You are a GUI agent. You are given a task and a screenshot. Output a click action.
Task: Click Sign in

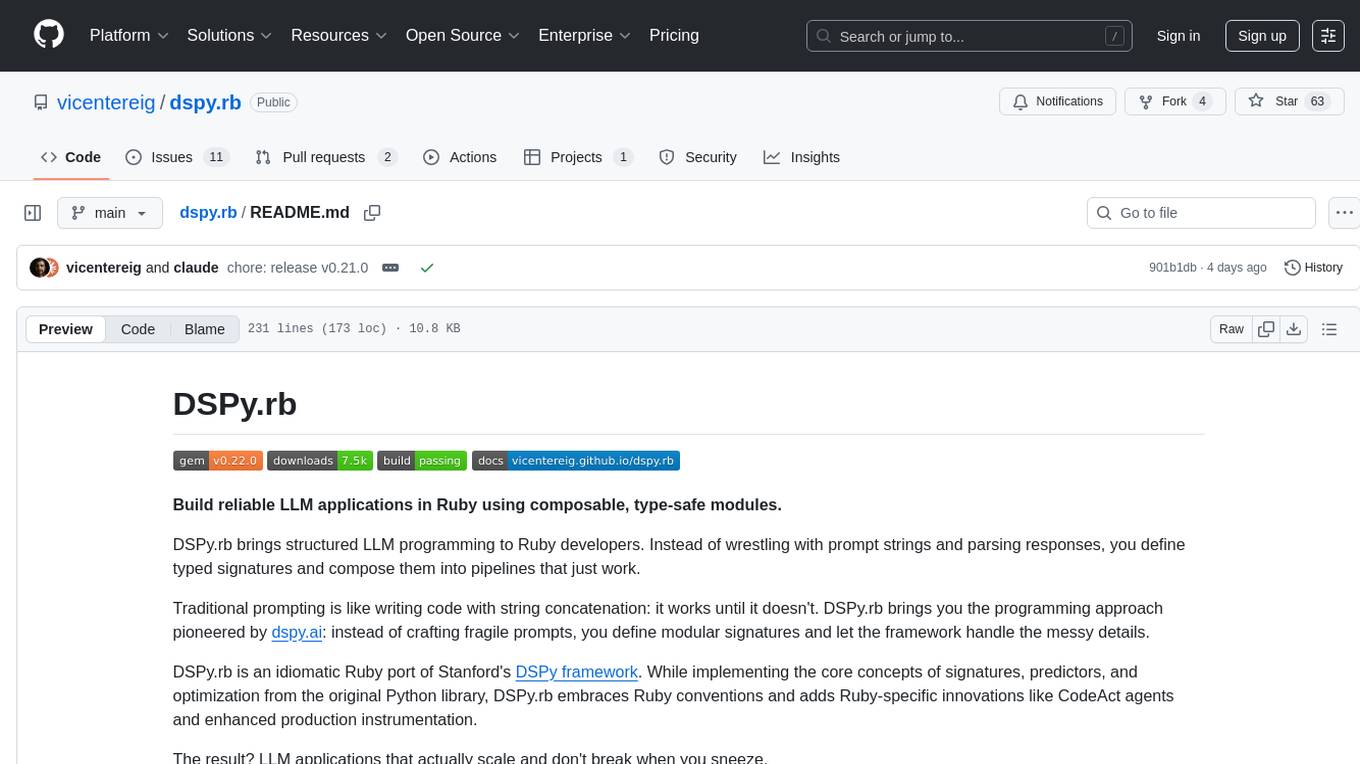click(x=1178, y=36)
